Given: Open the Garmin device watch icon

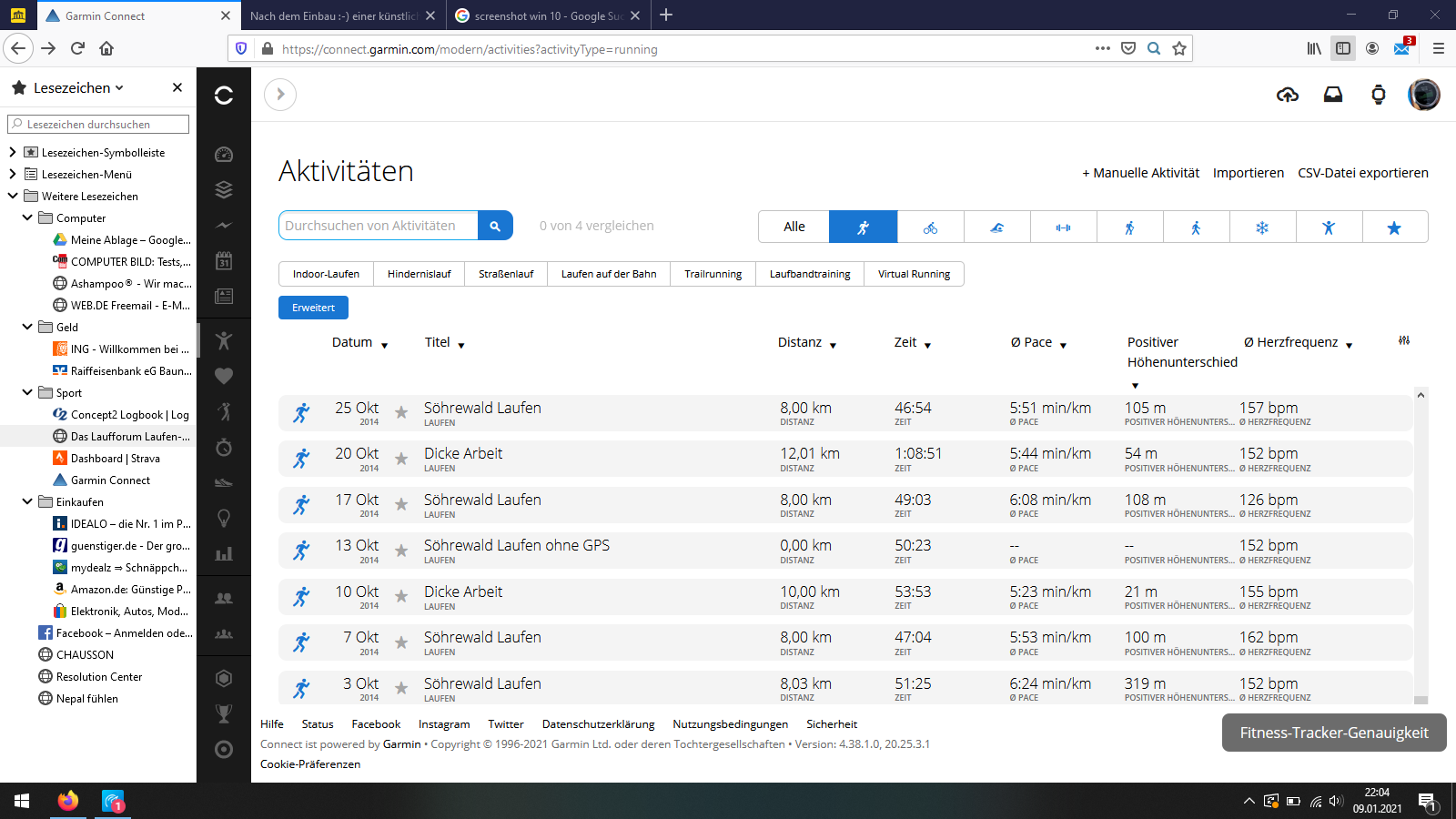Looking at the screenshot, I should point(1378,95).
